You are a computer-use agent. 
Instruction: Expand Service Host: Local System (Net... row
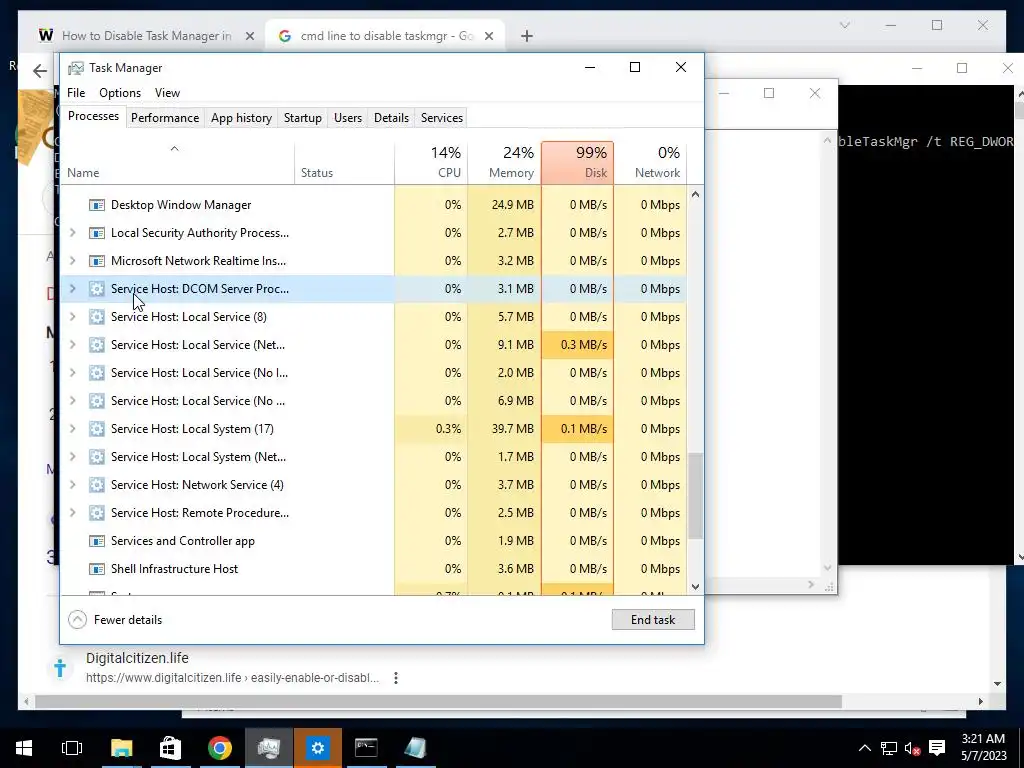click(72, 457)
